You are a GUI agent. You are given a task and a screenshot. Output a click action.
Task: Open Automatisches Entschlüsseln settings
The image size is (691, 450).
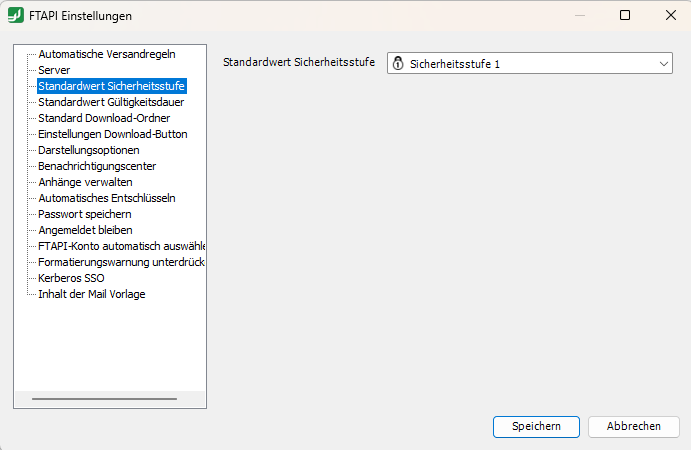pyautogui.click(x=107, y=198)
